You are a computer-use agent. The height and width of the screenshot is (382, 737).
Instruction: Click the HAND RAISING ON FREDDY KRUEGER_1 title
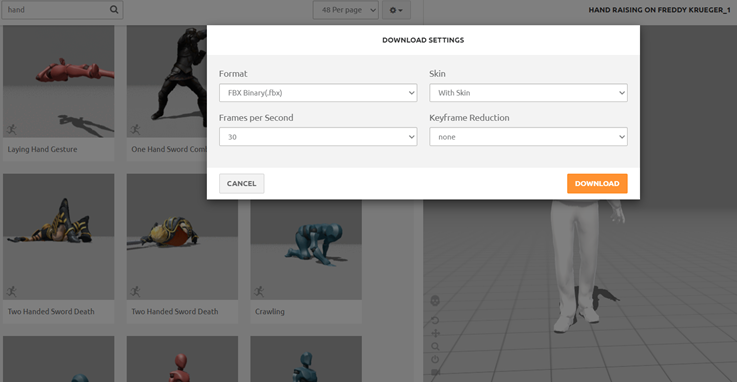point(659,10)
